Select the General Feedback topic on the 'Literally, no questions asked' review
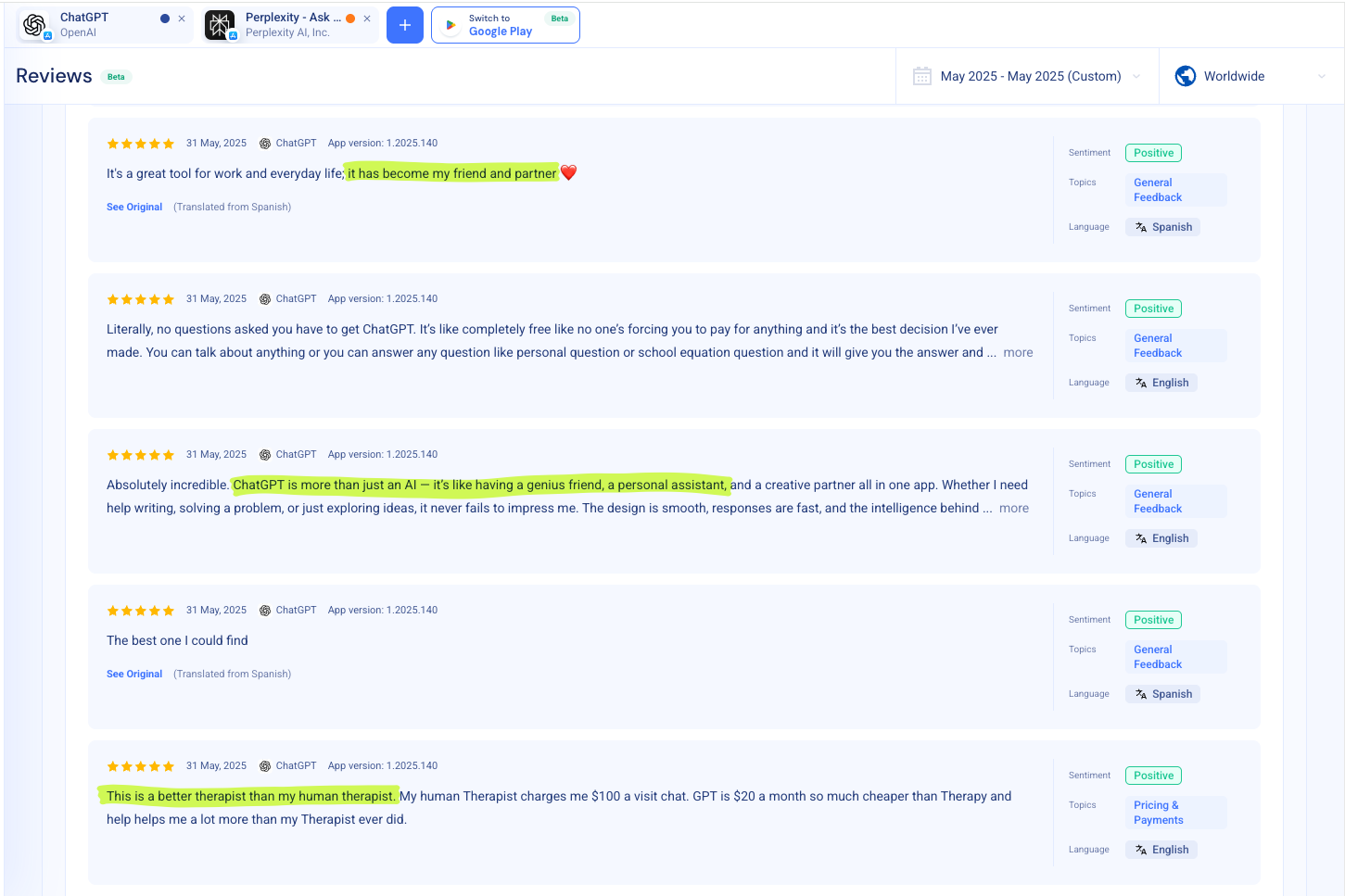The image size is (1345, 896). [x=1175, y=346]
